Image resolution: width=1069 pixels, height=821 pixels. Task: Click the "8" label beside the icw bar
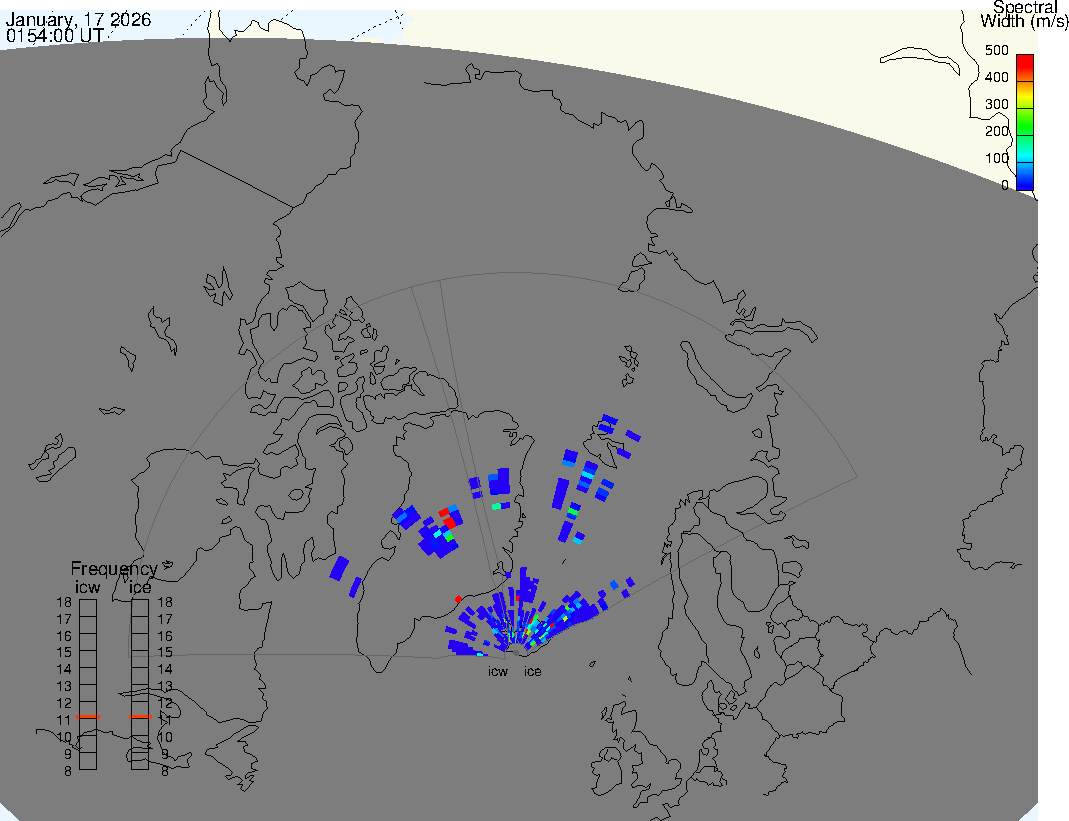click(67, 771)
